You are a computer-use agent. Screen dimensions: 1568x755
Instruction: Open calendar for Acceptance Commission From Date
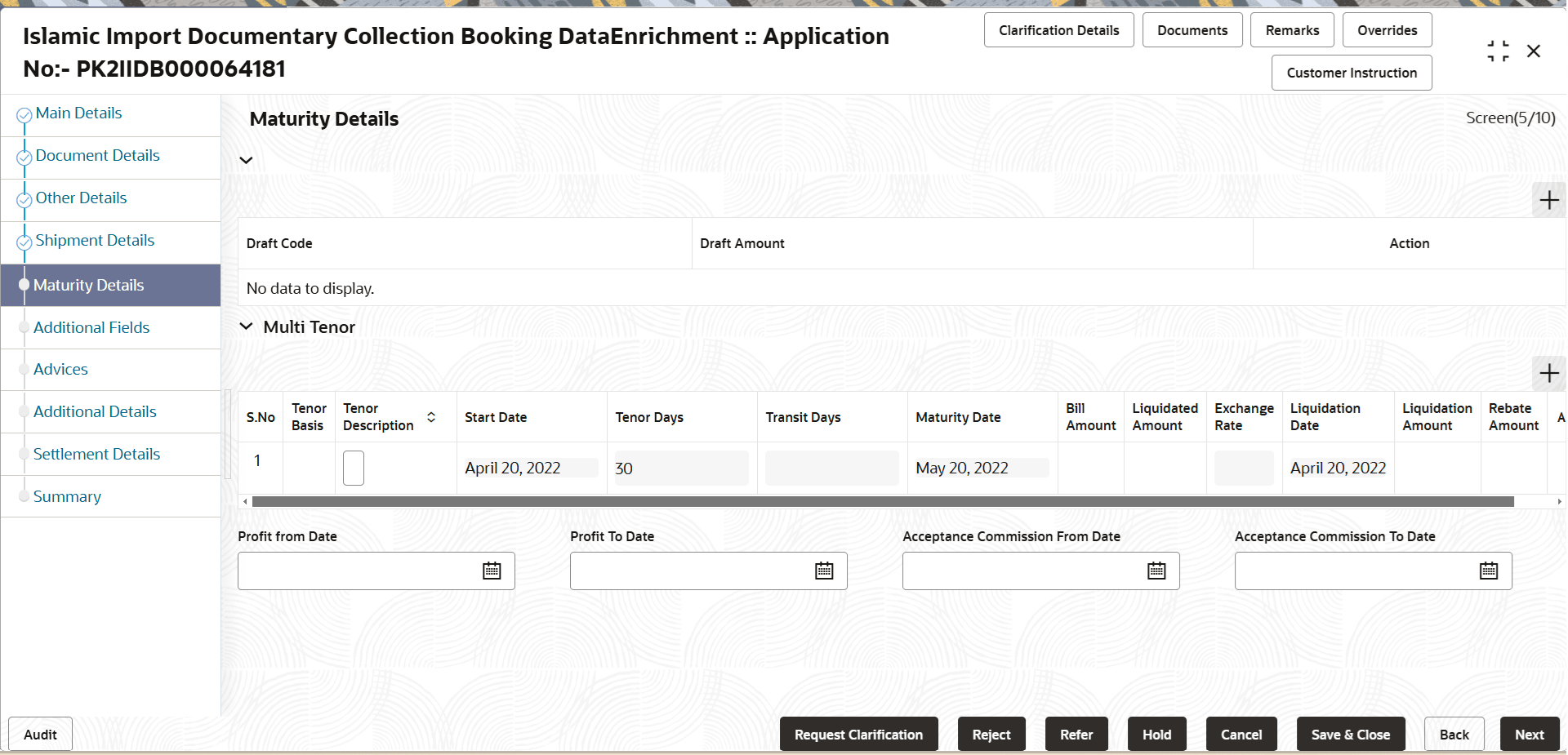1156,571
